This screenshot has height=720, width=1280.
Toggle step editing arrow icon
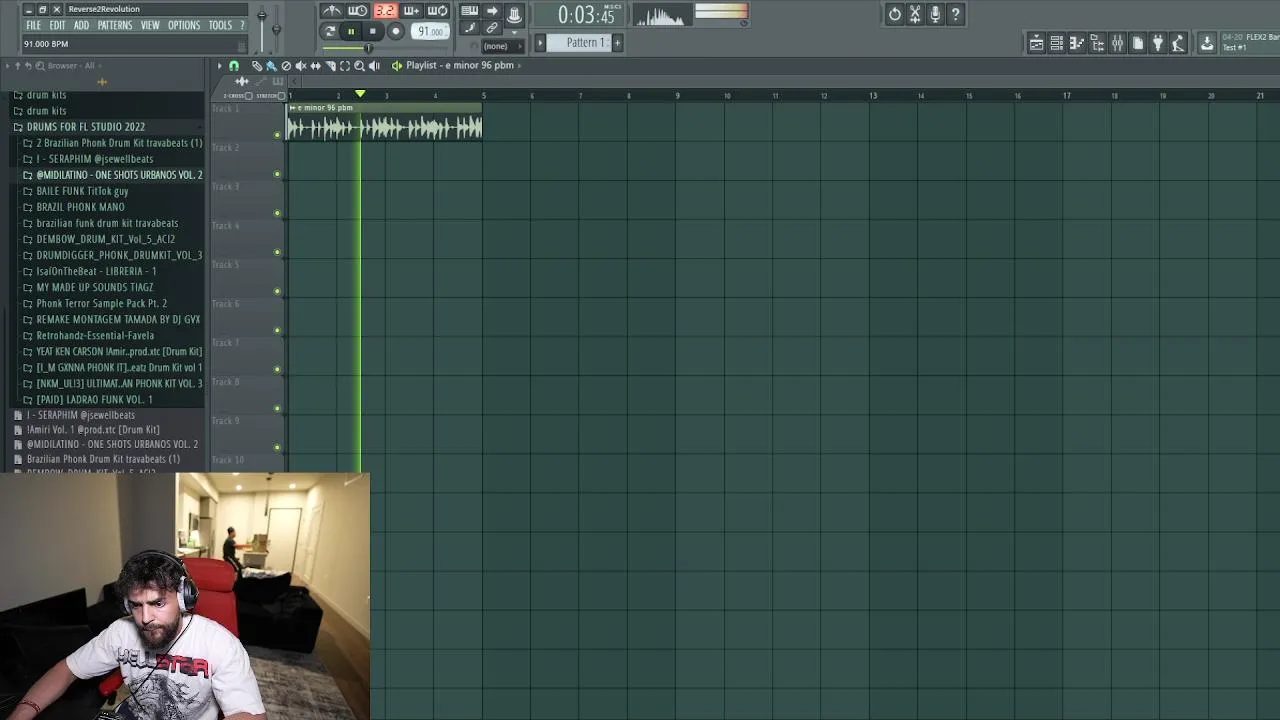point(492,12)
